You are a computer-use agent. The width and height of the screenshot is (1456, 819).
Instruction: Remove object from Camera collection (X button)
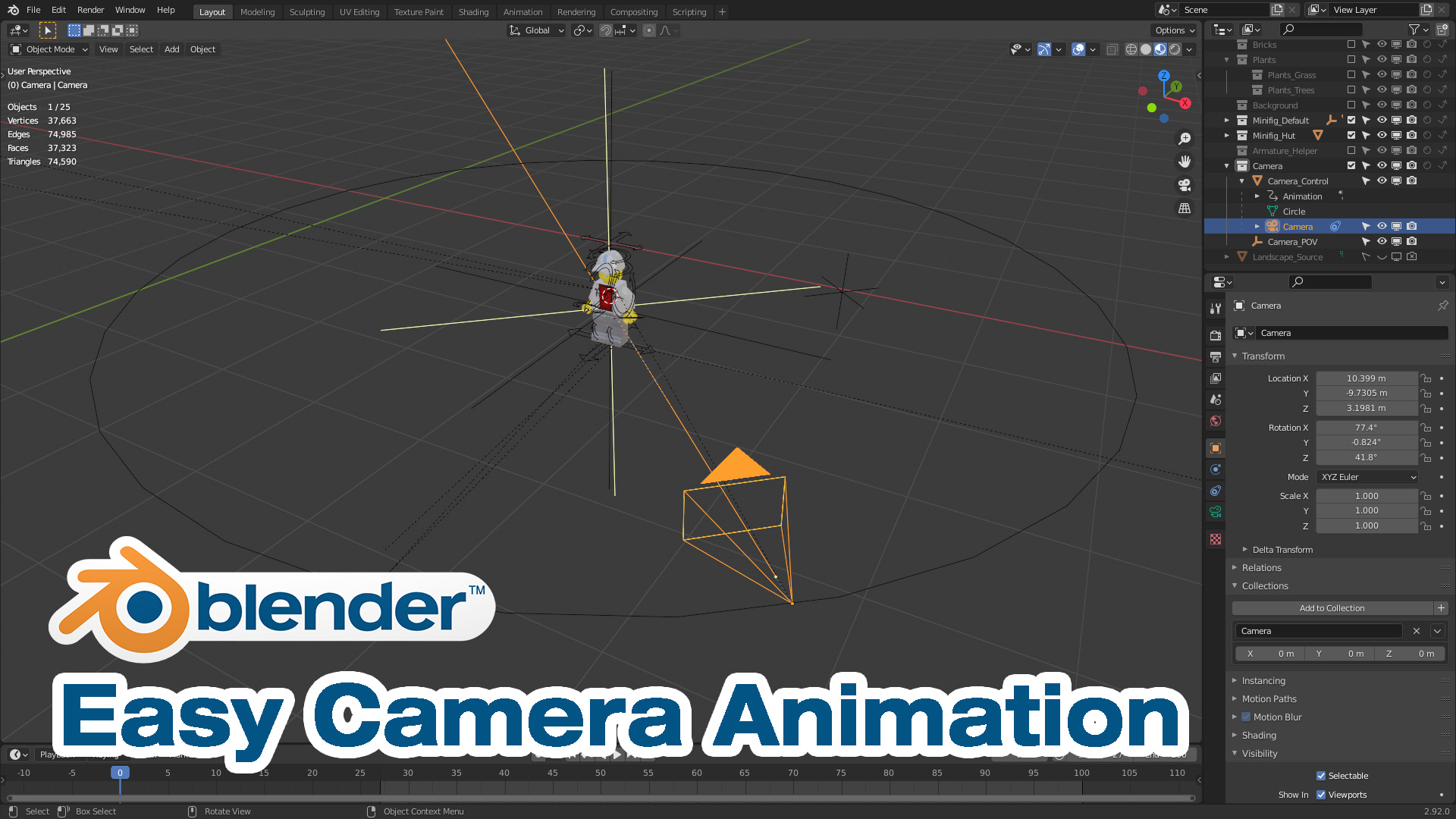(x=1416, y=631)
